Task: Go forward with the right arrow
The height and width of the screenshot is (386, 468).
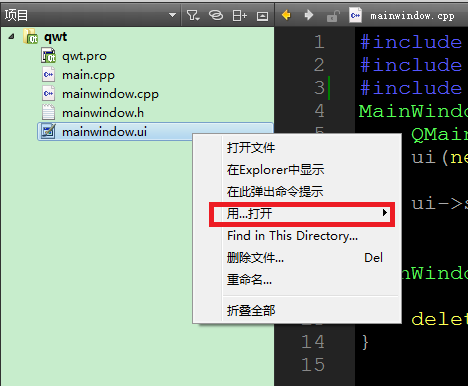Action: click(309, 15)
